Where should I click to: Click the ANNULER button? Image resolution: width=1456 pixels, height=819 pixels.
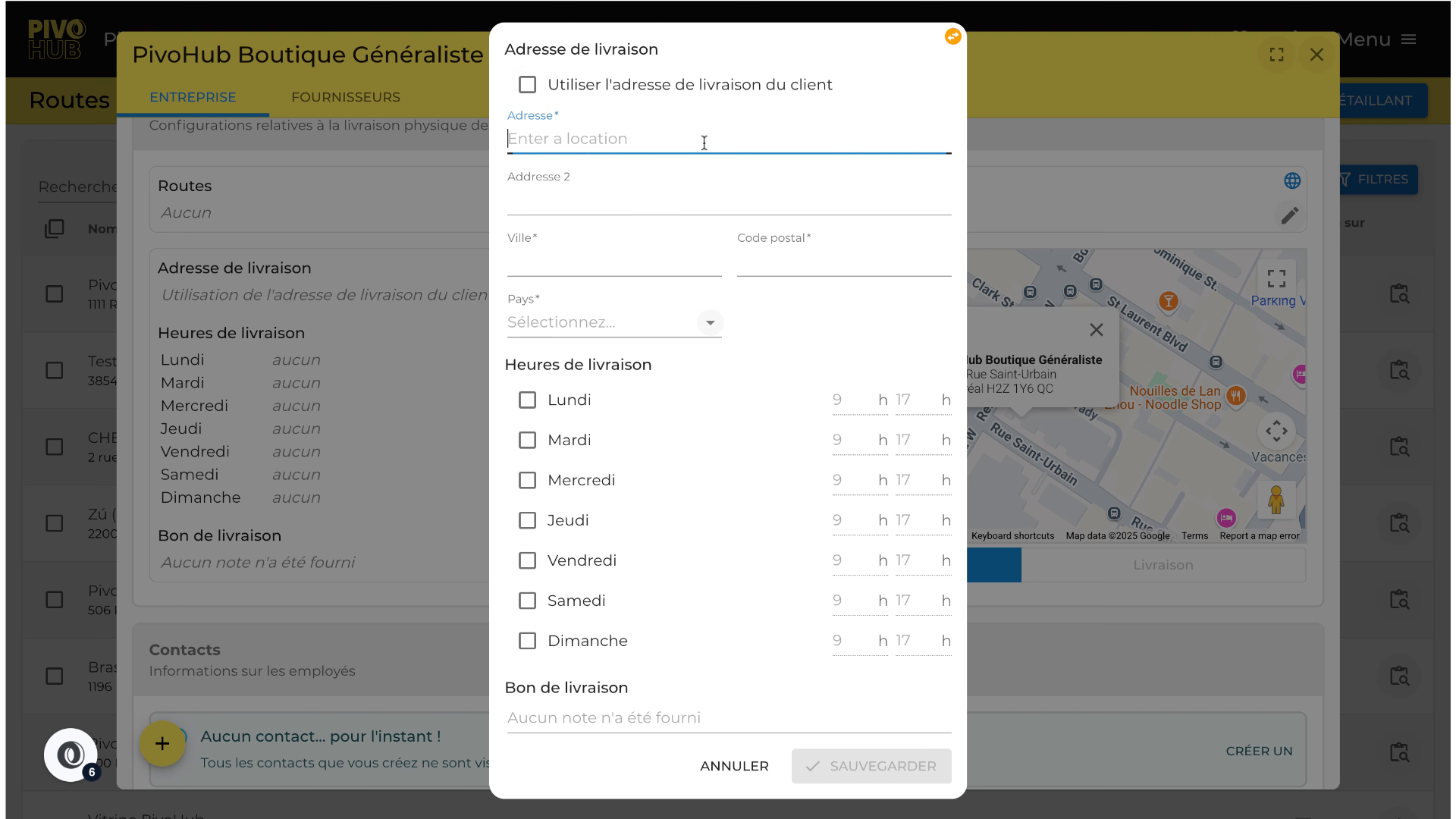734,766
